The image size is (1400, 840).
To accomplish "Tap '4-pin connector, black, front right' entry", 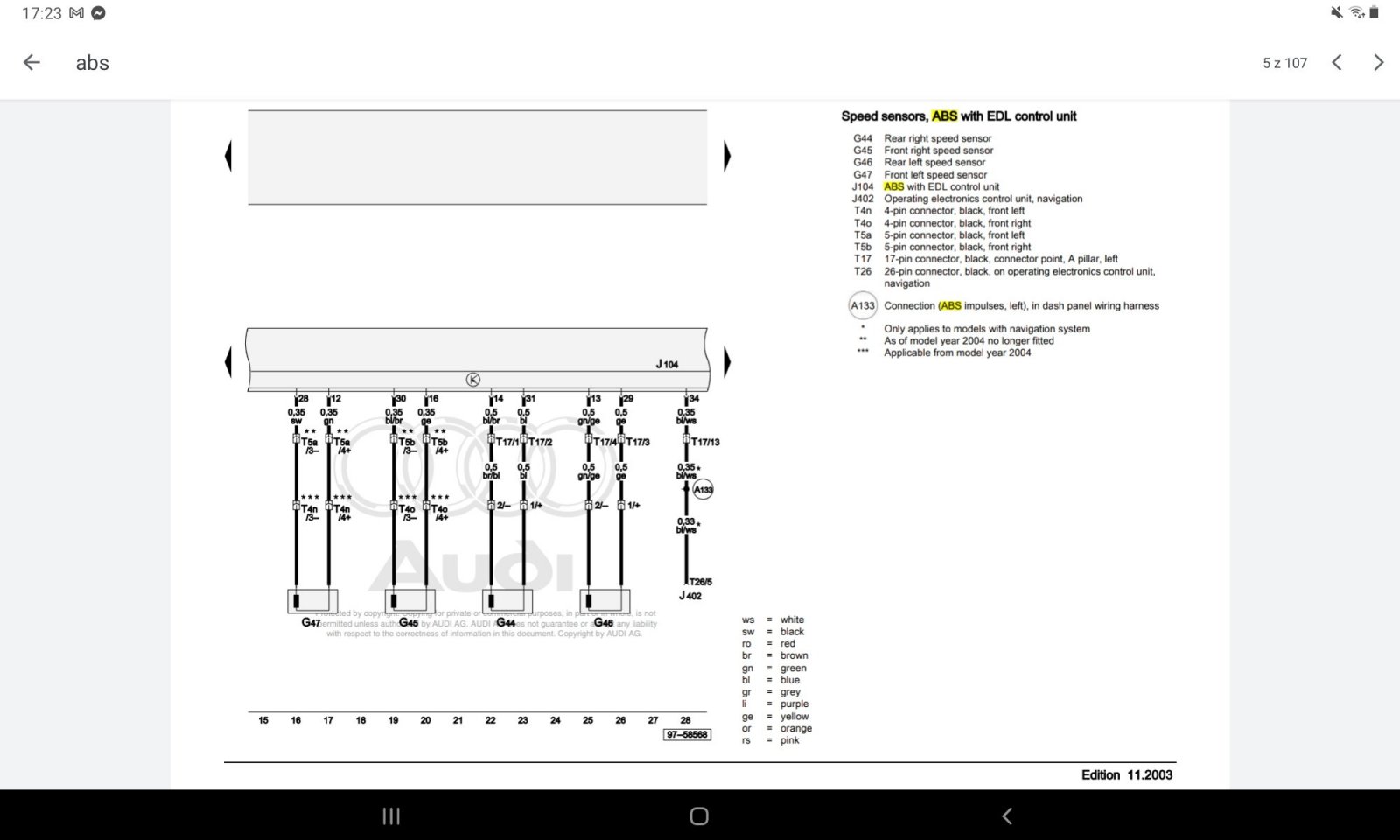I will pos(957,223).
